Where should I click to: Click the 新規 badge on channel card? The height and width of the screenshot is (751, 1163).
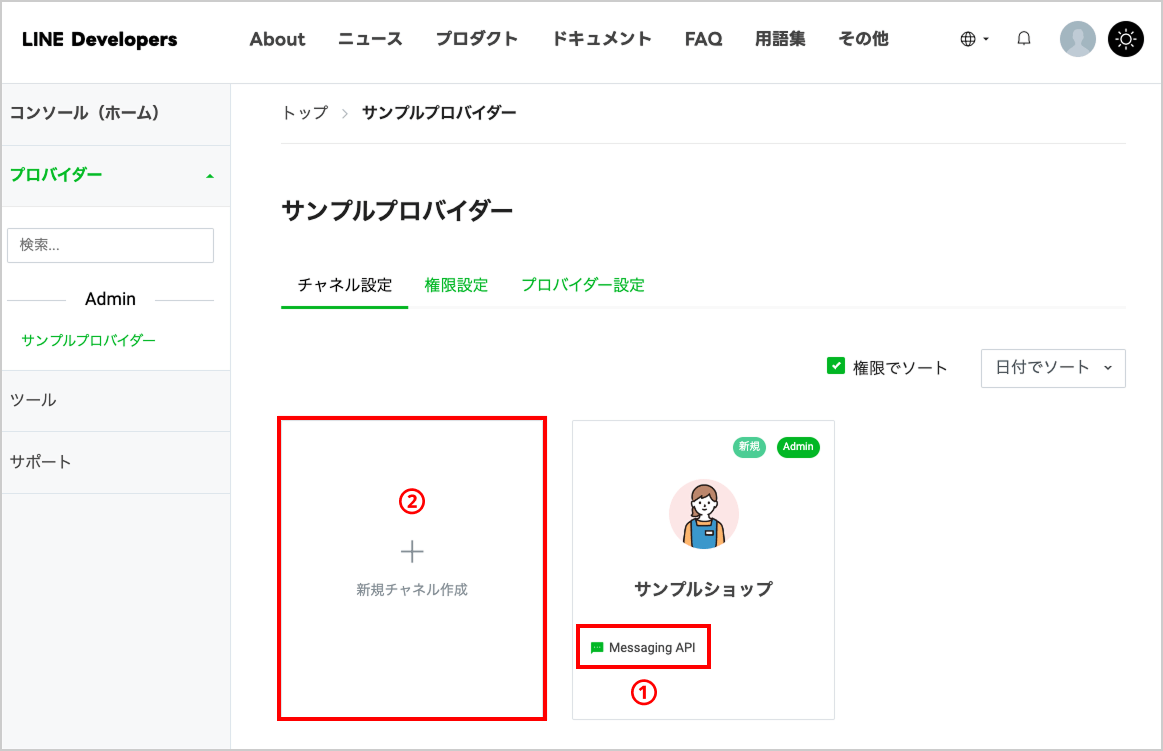tap(749, 447)
